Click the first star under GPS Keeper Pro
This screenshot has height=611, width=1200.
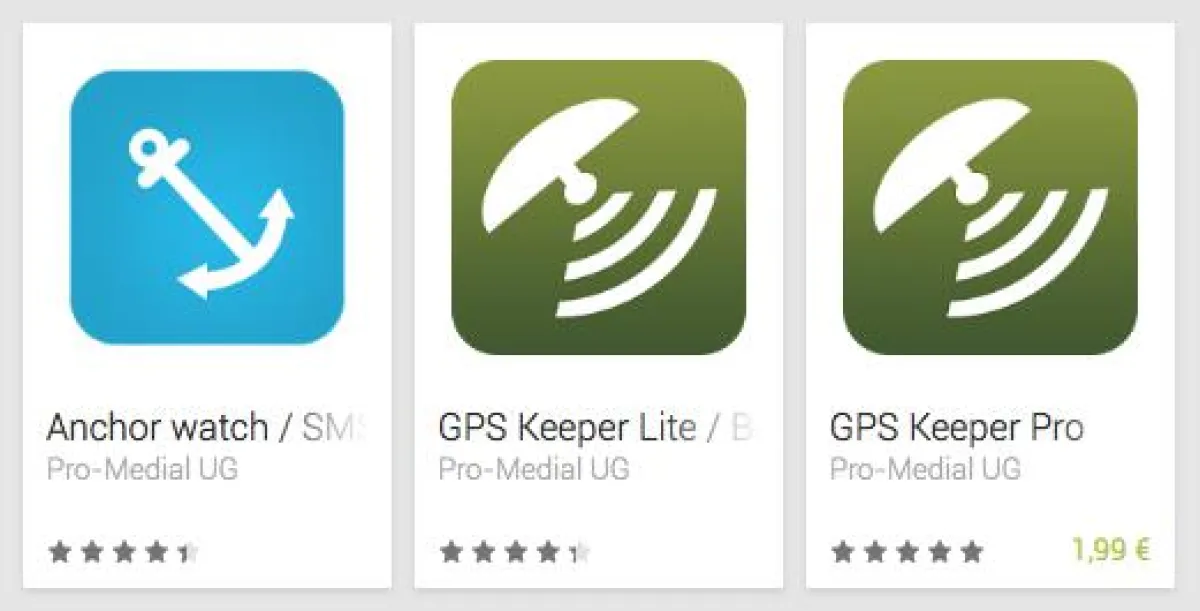tap(844, 551)
